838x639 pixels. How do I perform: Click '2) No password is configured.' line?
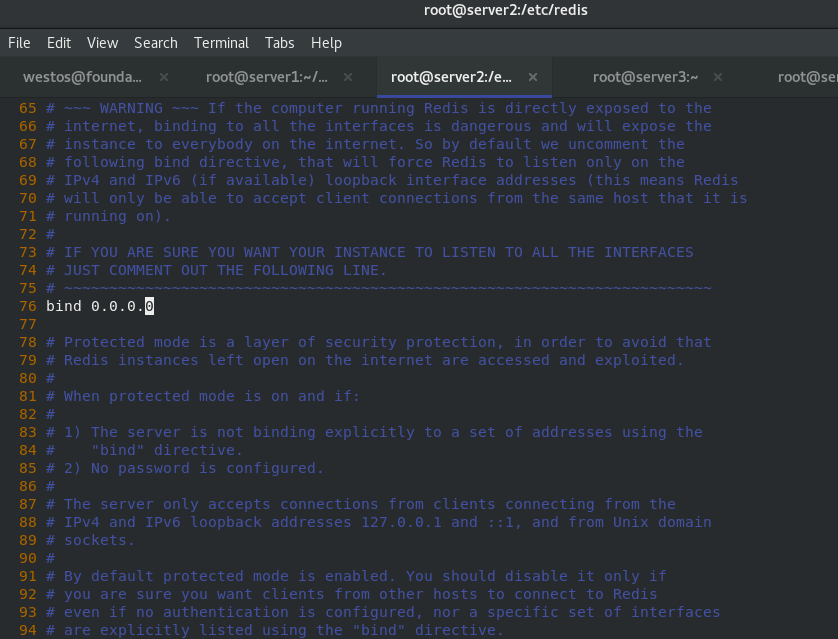click(x=193, y=468)
